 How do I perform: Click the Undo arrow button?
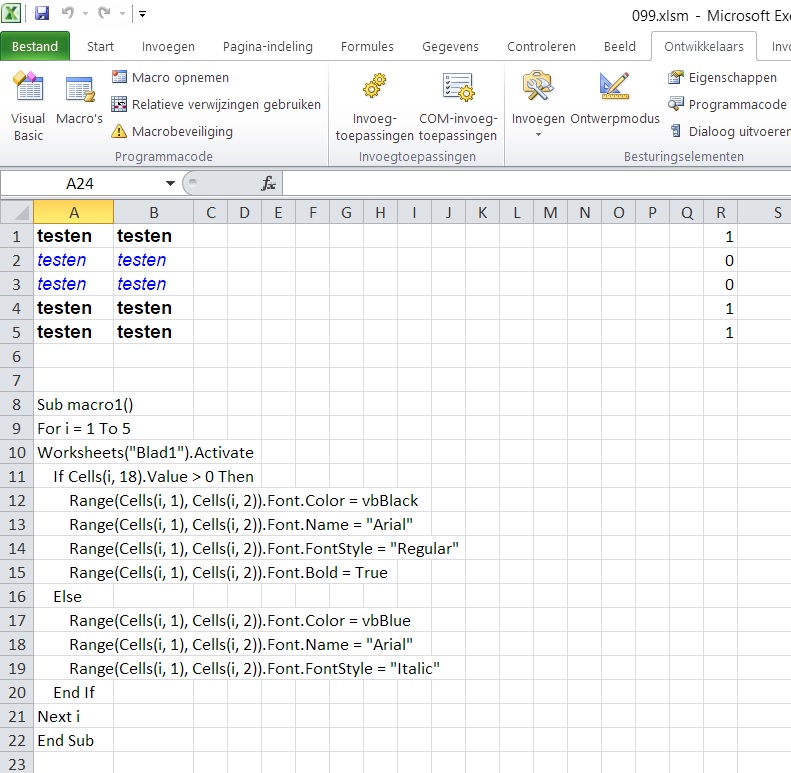click(x=68, y=14)
